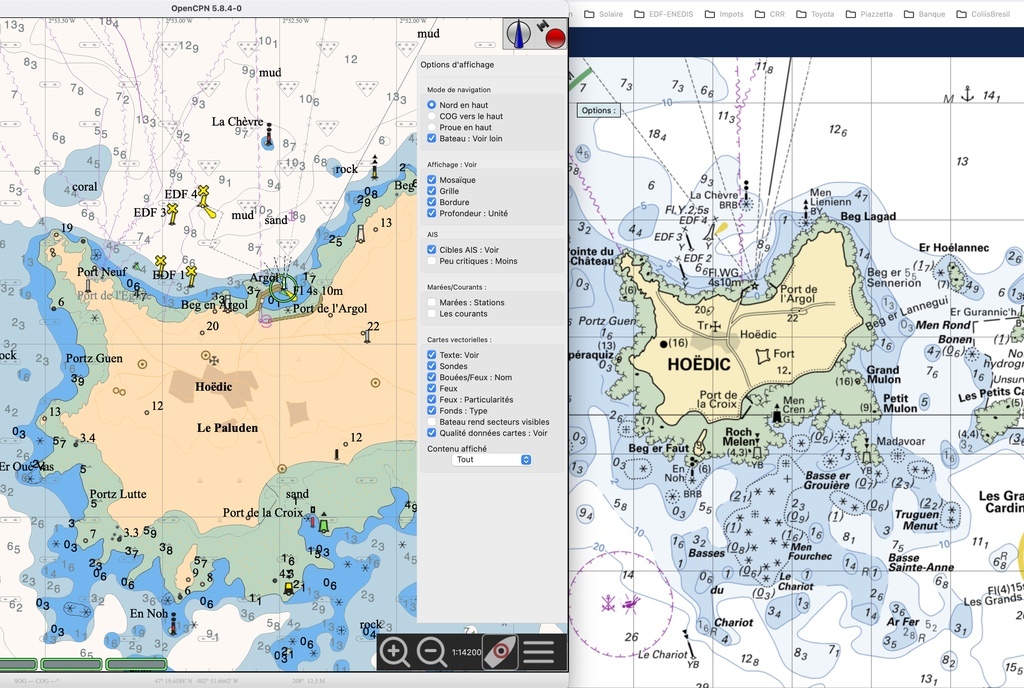Toggle the Grille checkbox
This screenshot has width=1024, height=688.
[432, 191]
